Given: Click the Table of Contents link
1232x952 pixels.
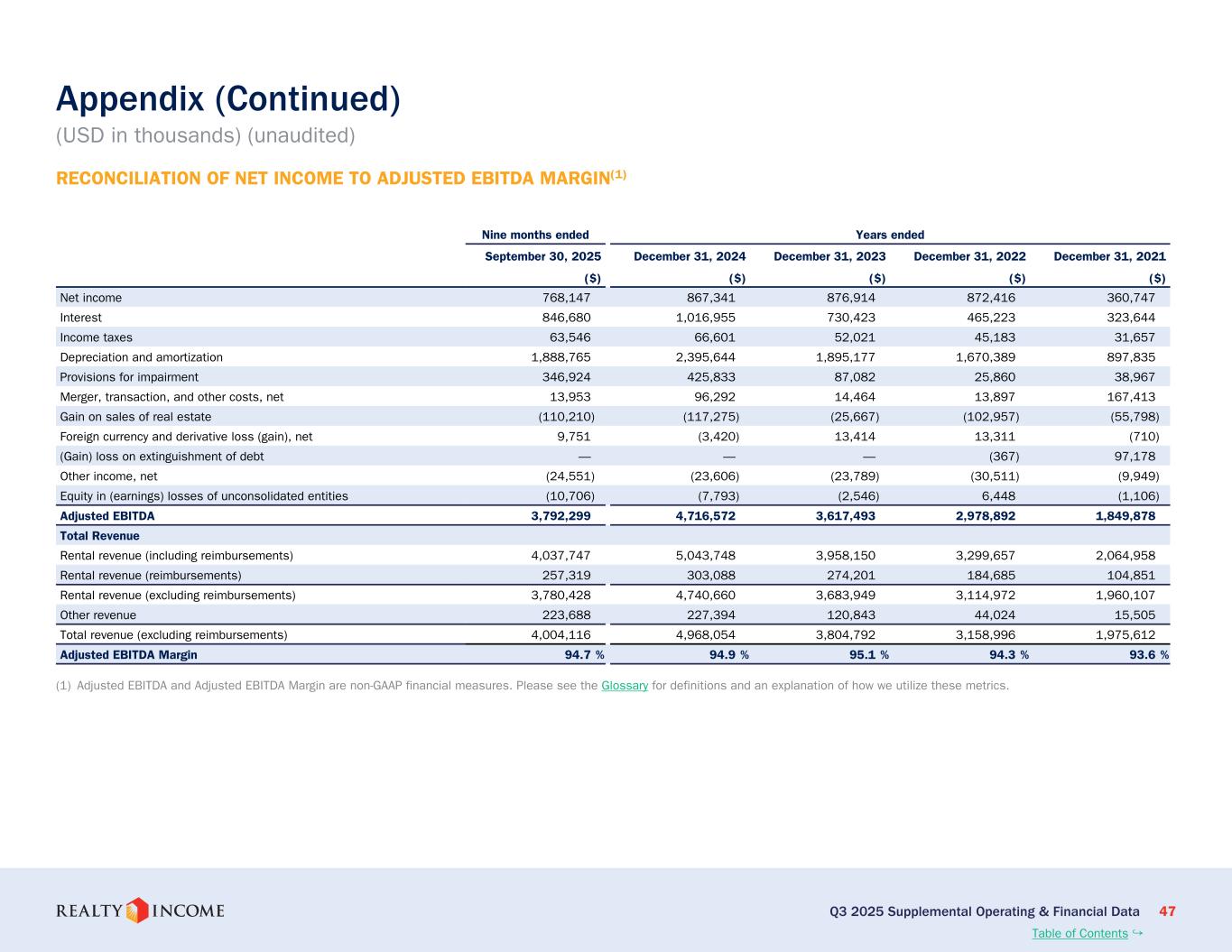Looking at the screenshot, I should coord(1079,933).
